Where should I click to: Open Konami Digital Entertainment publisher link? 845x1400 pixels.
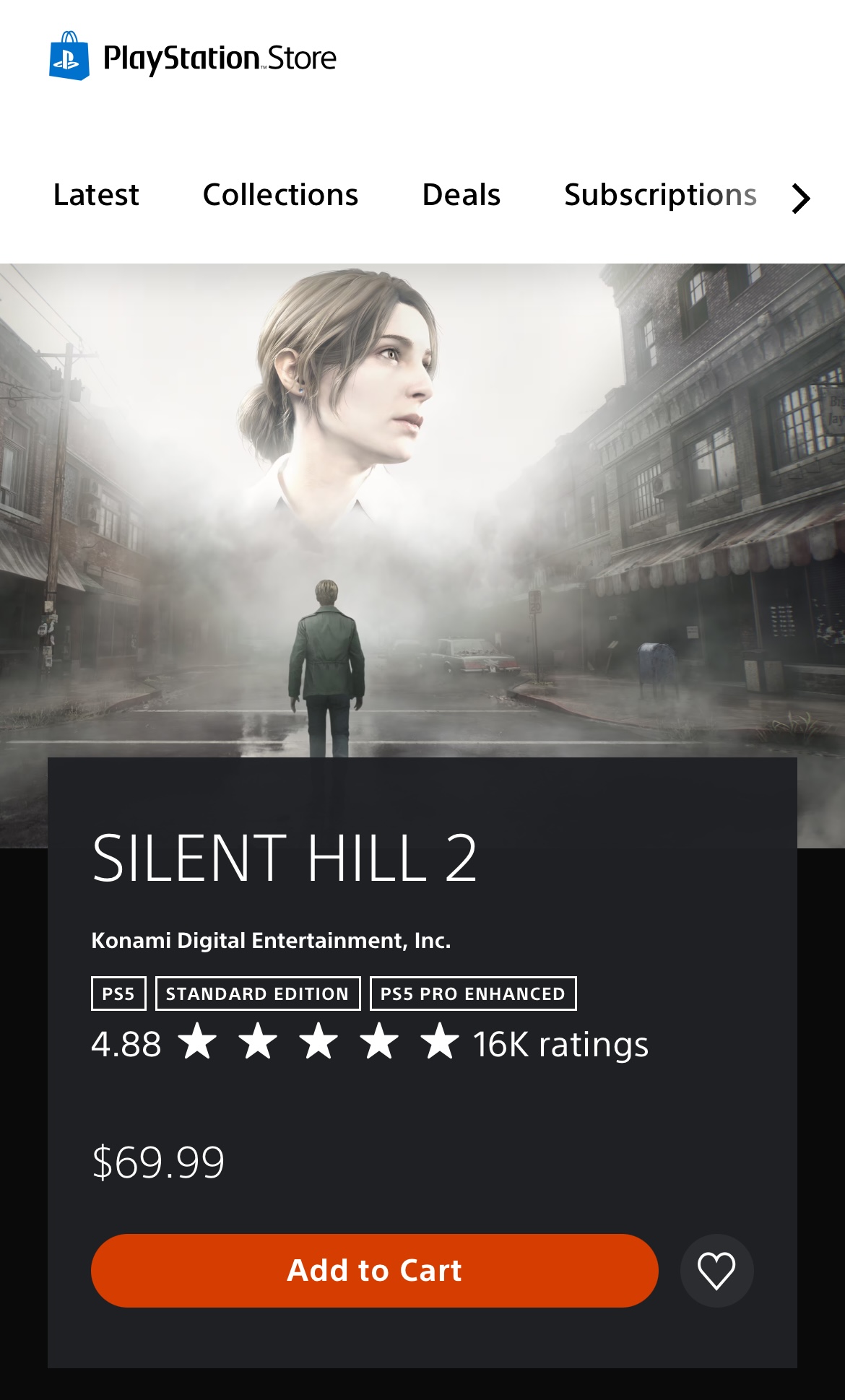click(271, 941)
